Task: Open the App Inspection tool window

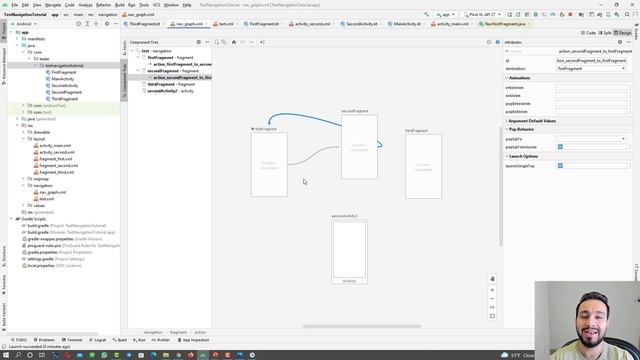Action: pos(193,340)
